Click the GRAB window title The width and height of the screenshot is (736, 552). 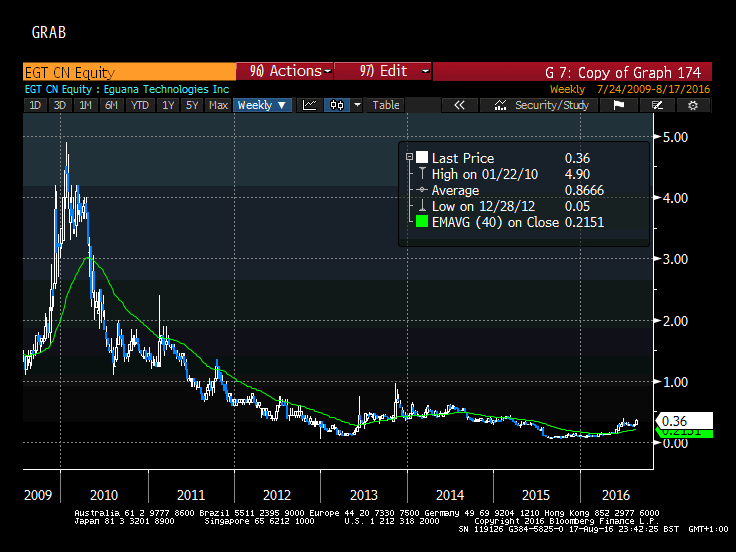click(x=49, y=32)
